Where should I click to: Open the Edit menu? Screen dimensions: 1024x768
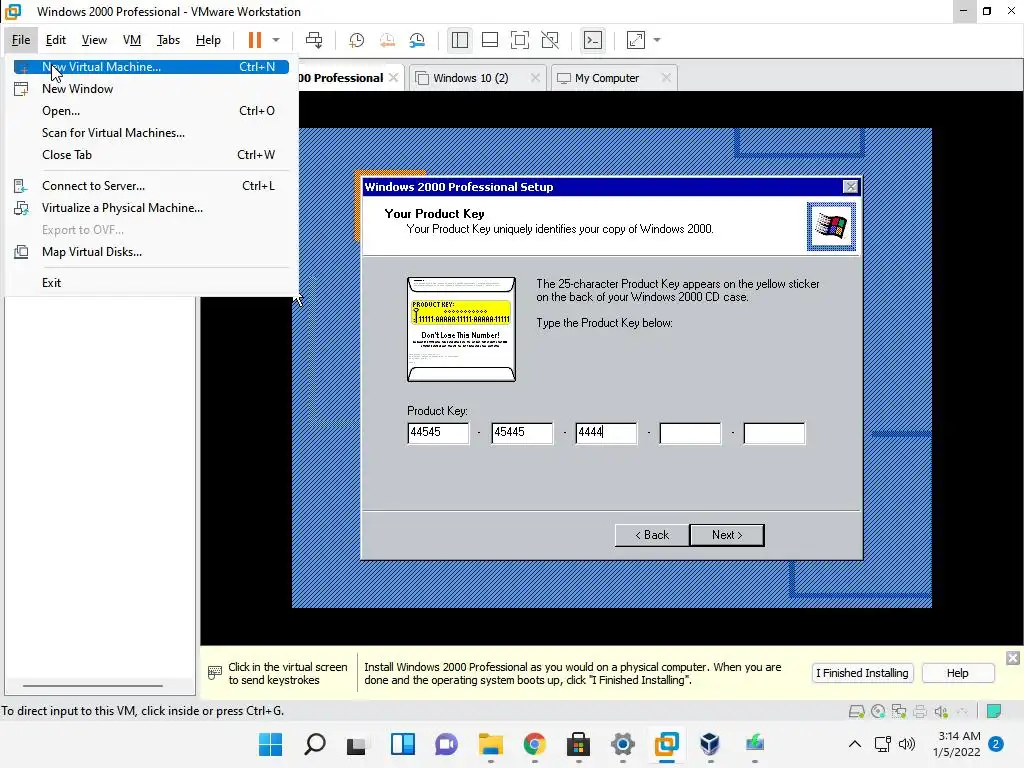[56, 40]
